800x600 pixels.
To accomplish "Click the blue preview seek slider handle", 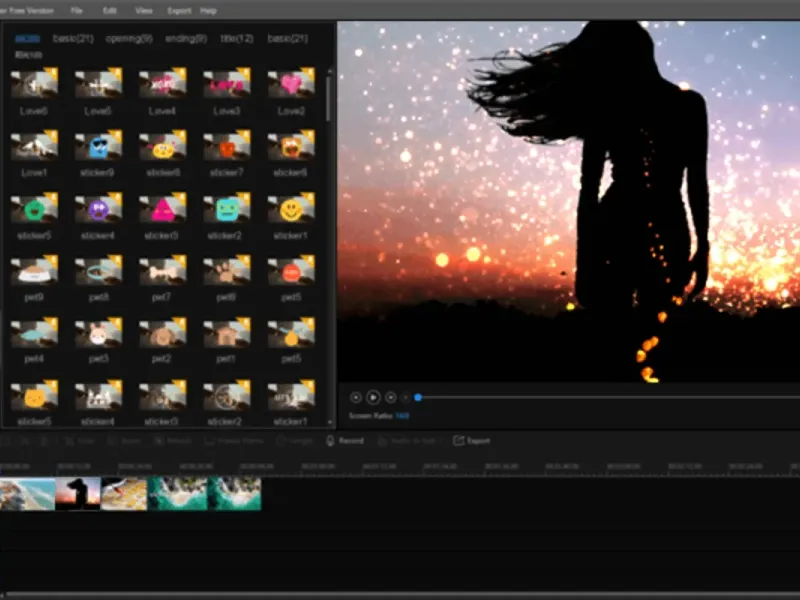I will tap(418, 397).
